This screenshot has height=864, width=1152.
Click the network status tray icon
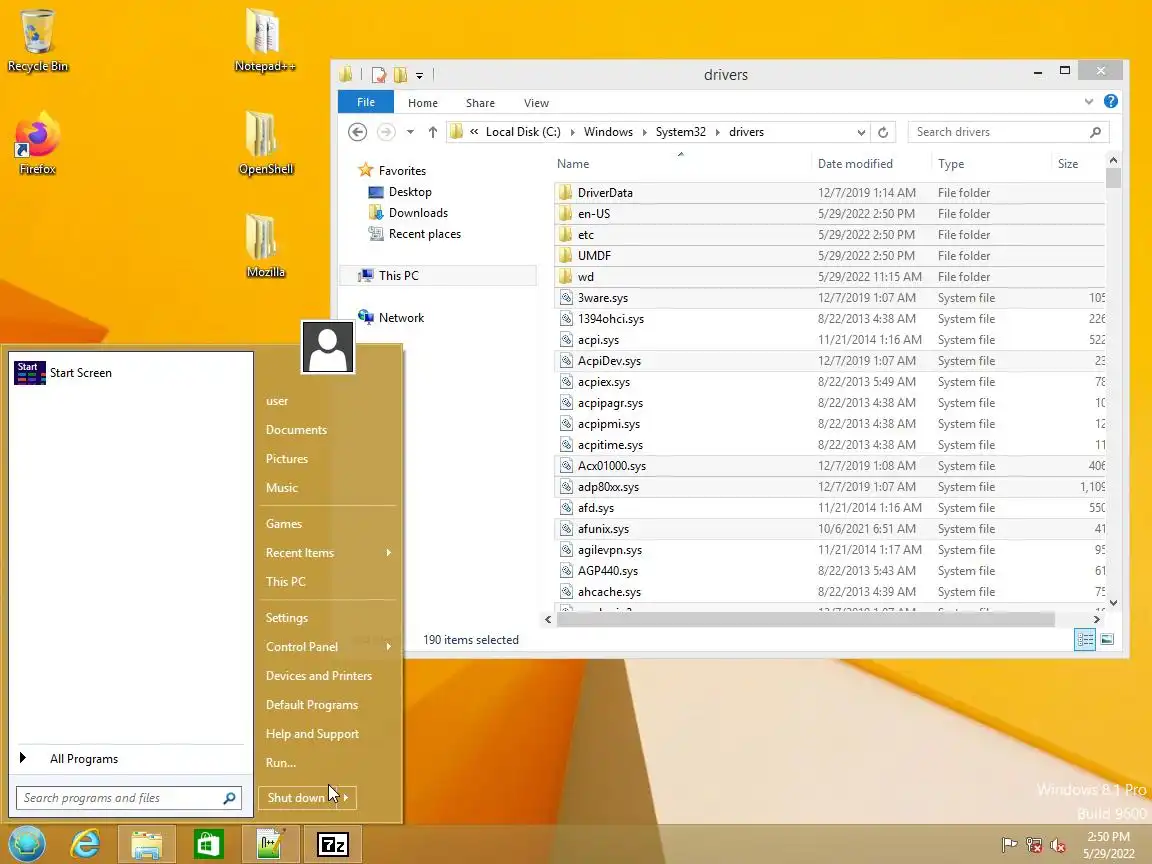1034,845
